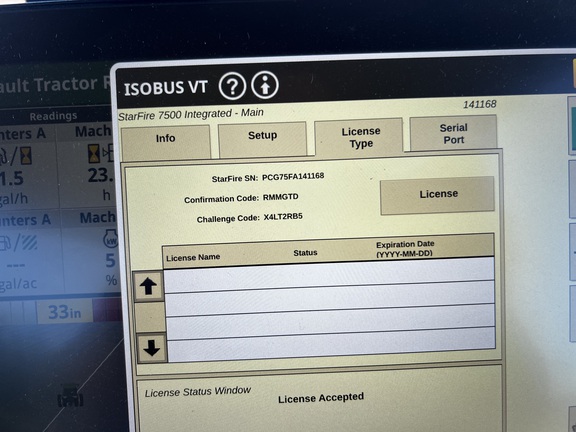Switch to the Info tab

165,141
